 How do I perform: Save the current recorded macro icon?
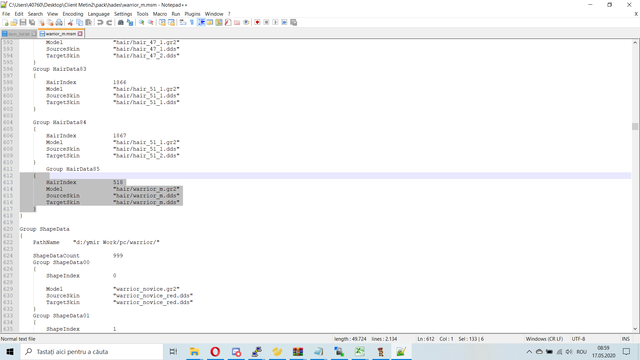click(x=293, y=22)
